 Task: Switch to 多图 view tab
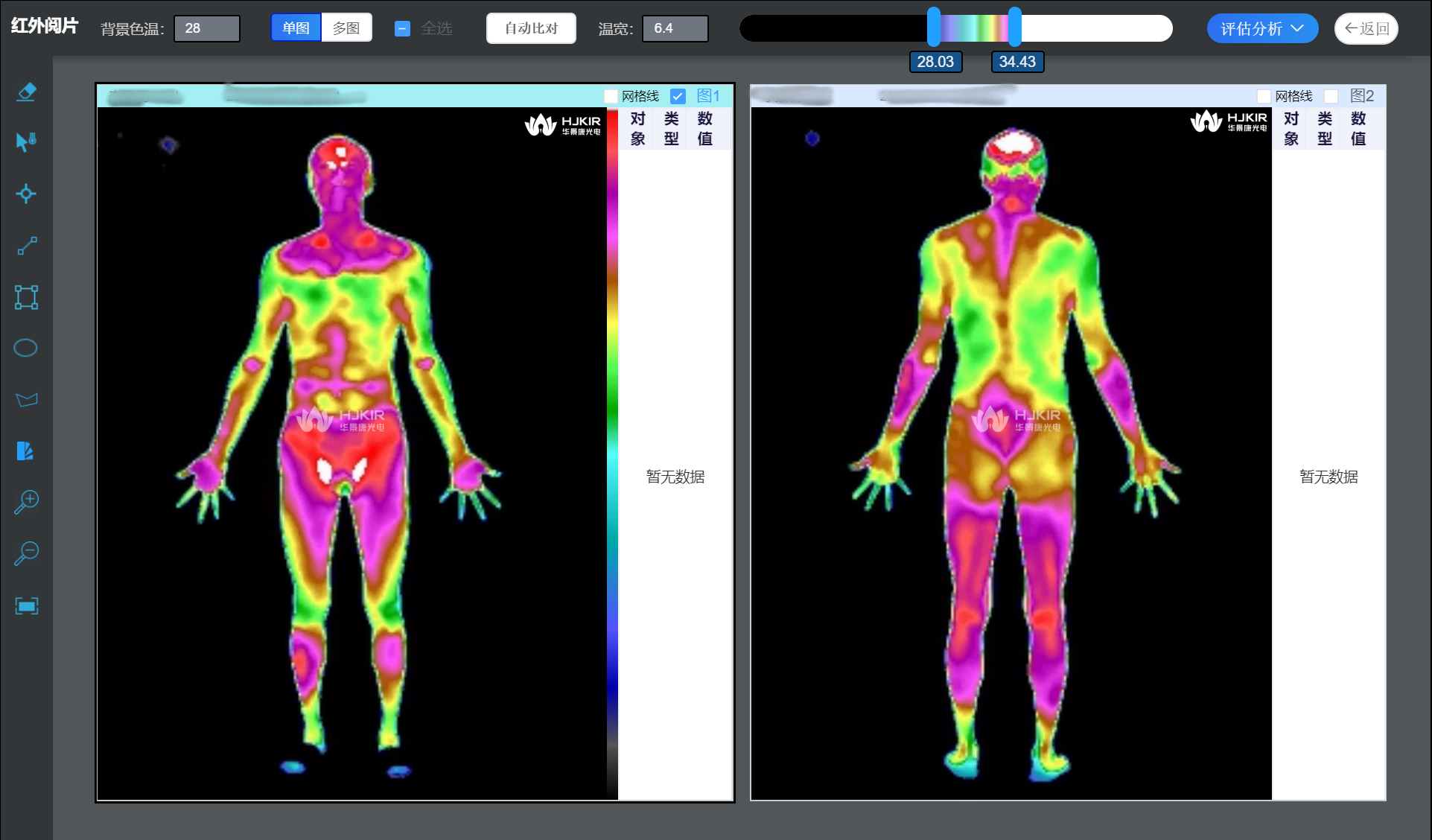346,28
